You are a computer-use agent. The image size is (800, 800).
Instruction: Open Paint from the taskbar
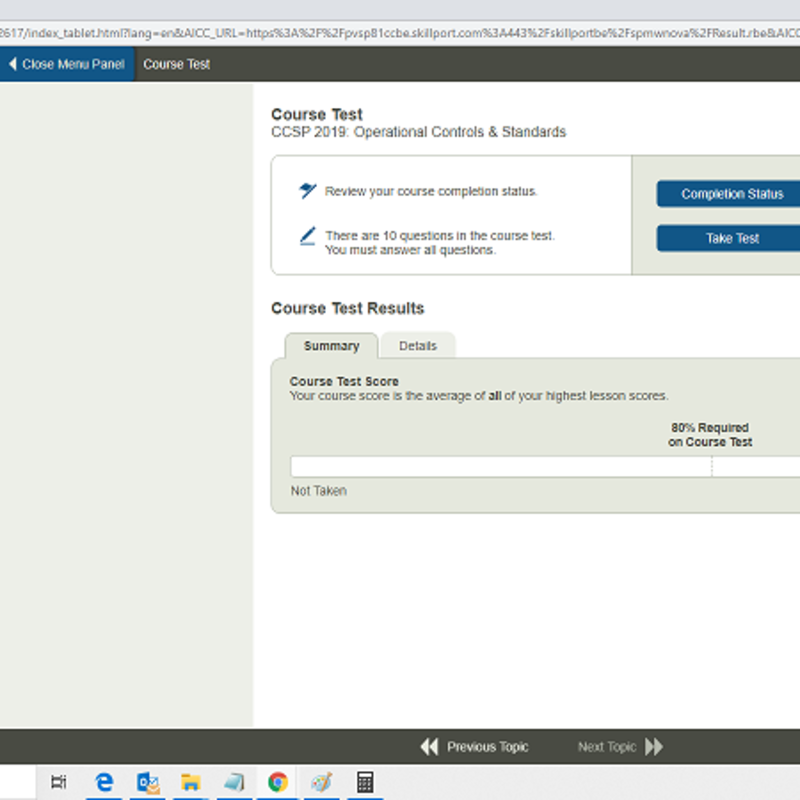pos(321,782)
